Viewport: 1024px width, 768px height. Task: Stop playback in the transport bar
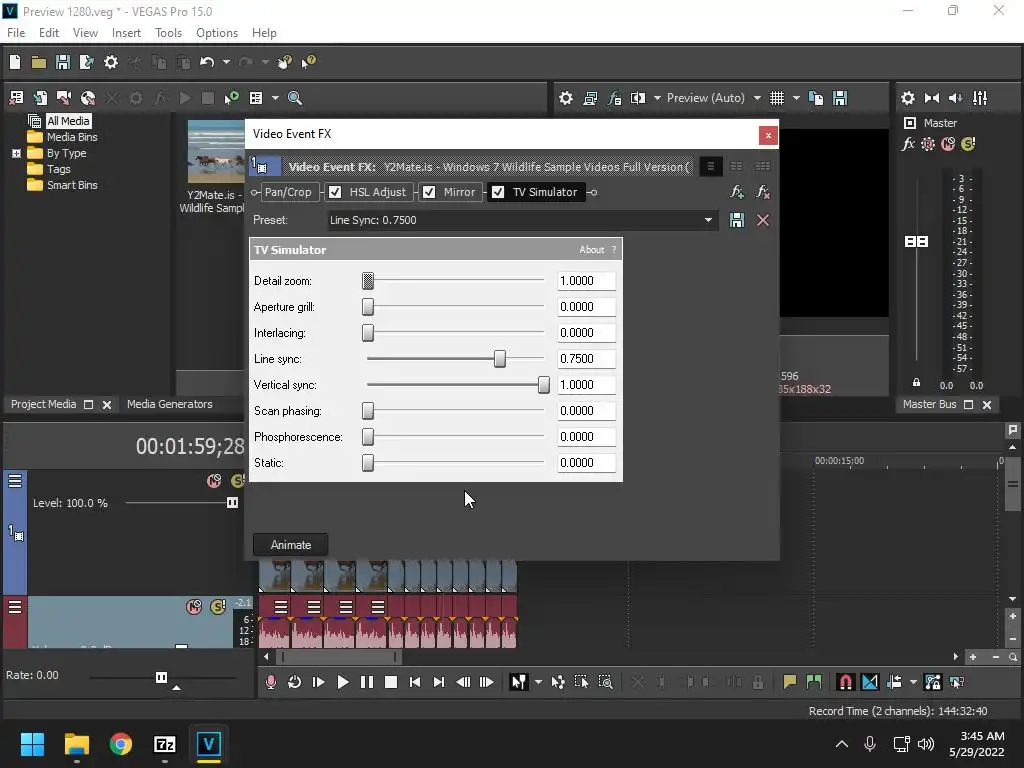(x=391, y=682)
